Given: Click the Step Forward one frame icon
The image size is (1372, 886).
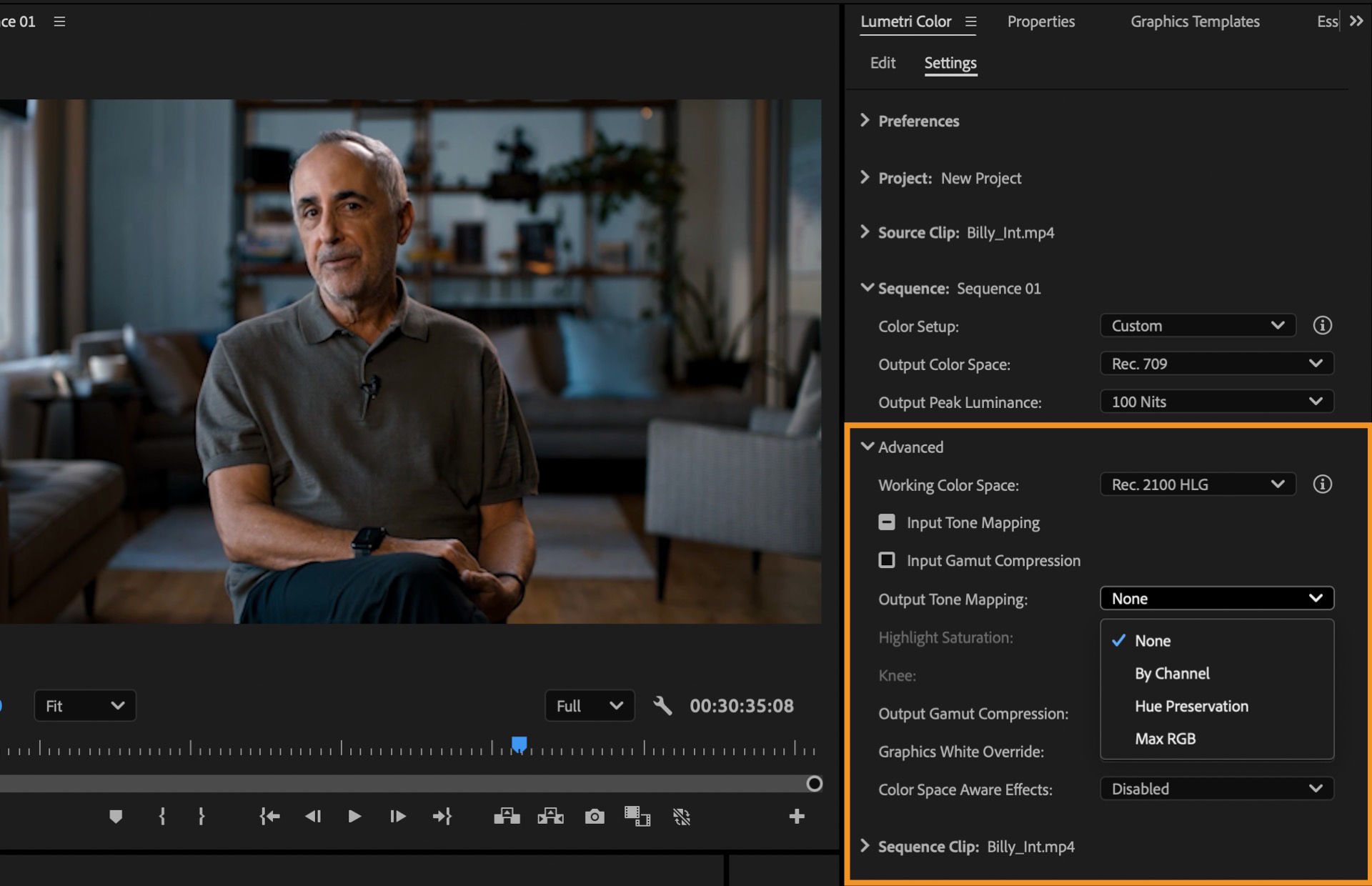Looking at the screenshot, I should click(398, 816).
